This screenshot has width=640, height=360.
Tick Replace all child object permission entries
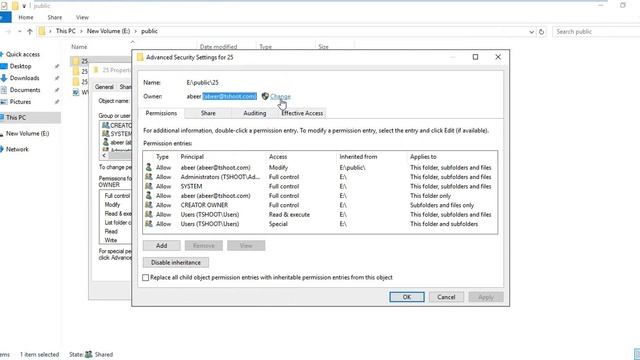146,278
